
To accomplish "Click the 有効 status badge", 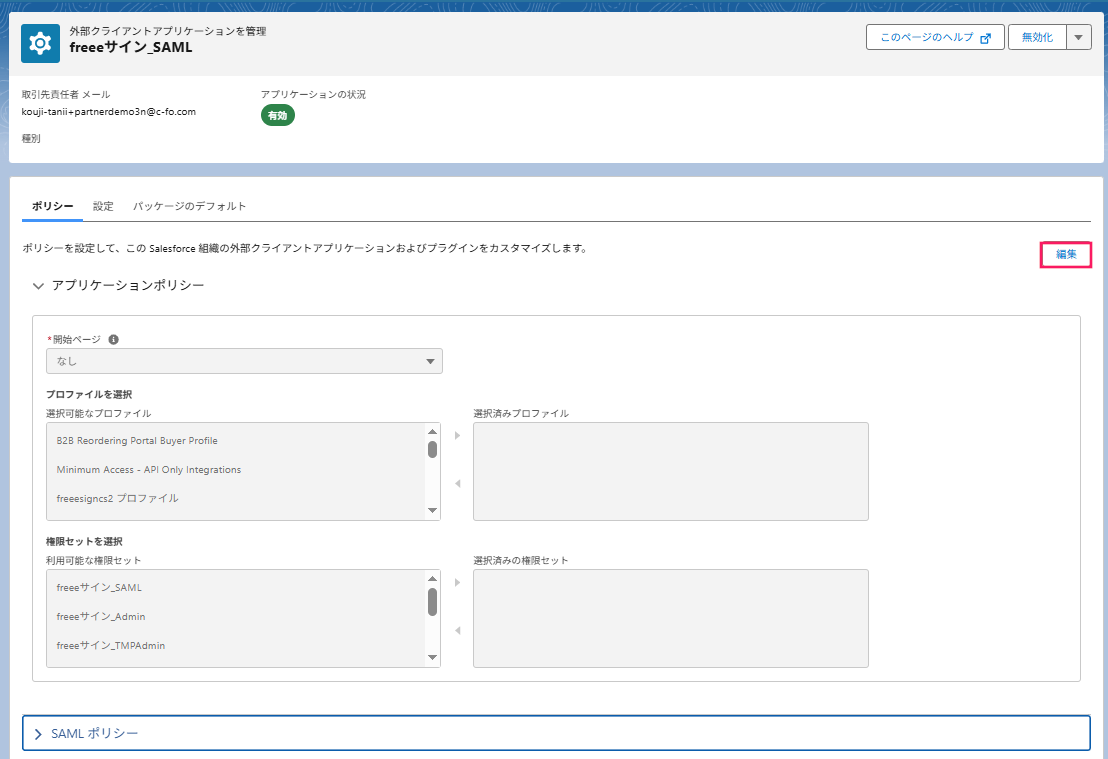I will coord(278,115).
